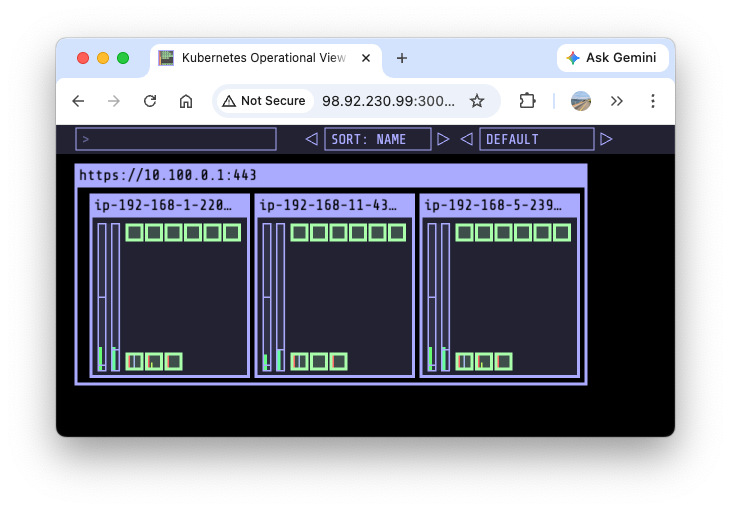Open the Chrome three-dot menu
Screen dimensions: 731x511
(x=653, y=101)
